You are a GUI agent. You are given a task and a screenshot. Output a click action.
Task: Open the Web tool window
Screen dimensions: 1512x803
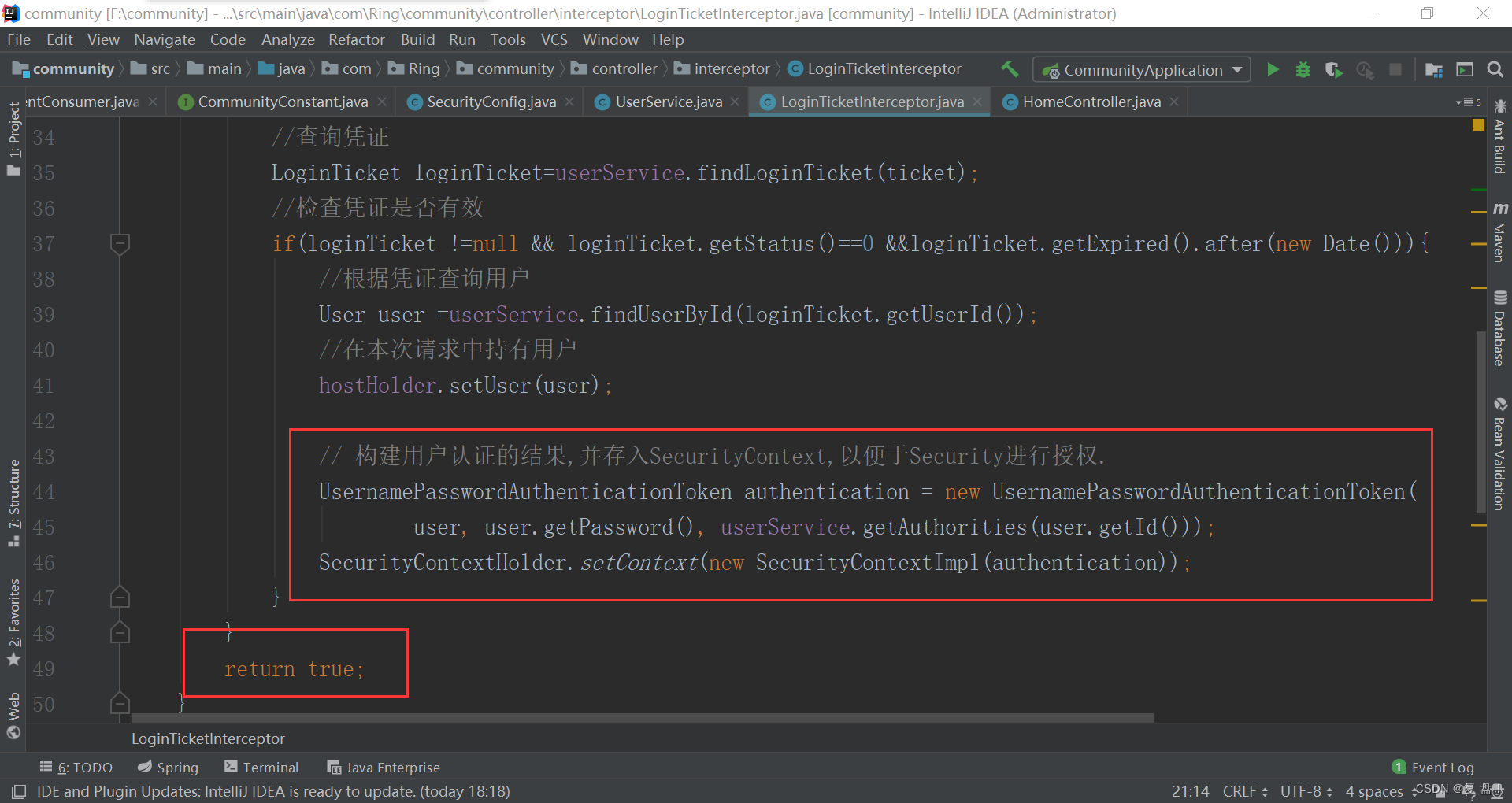13,715
